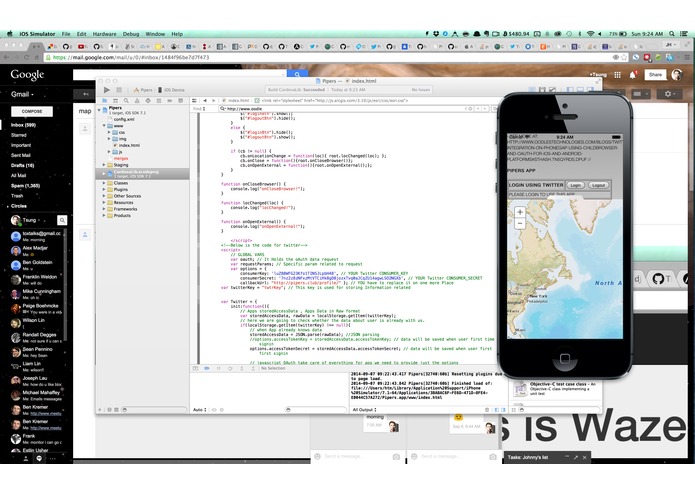Open the Project navigator folder icon
695x494 pixels.
105,101
